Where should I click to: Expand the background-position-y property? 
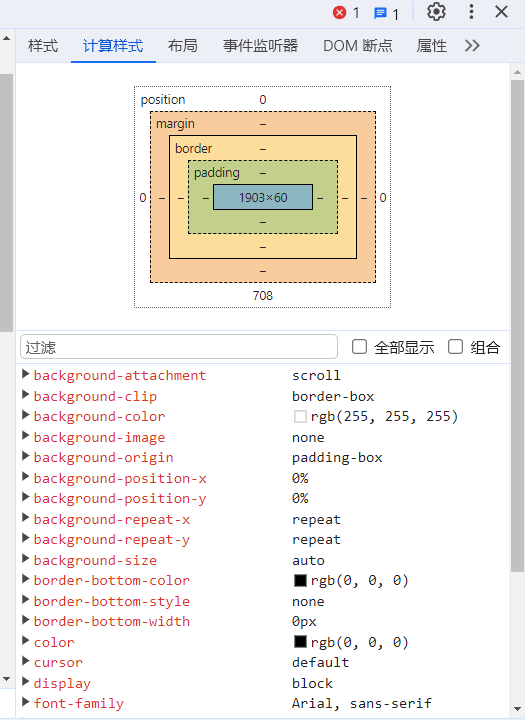(x=26, y=497)
